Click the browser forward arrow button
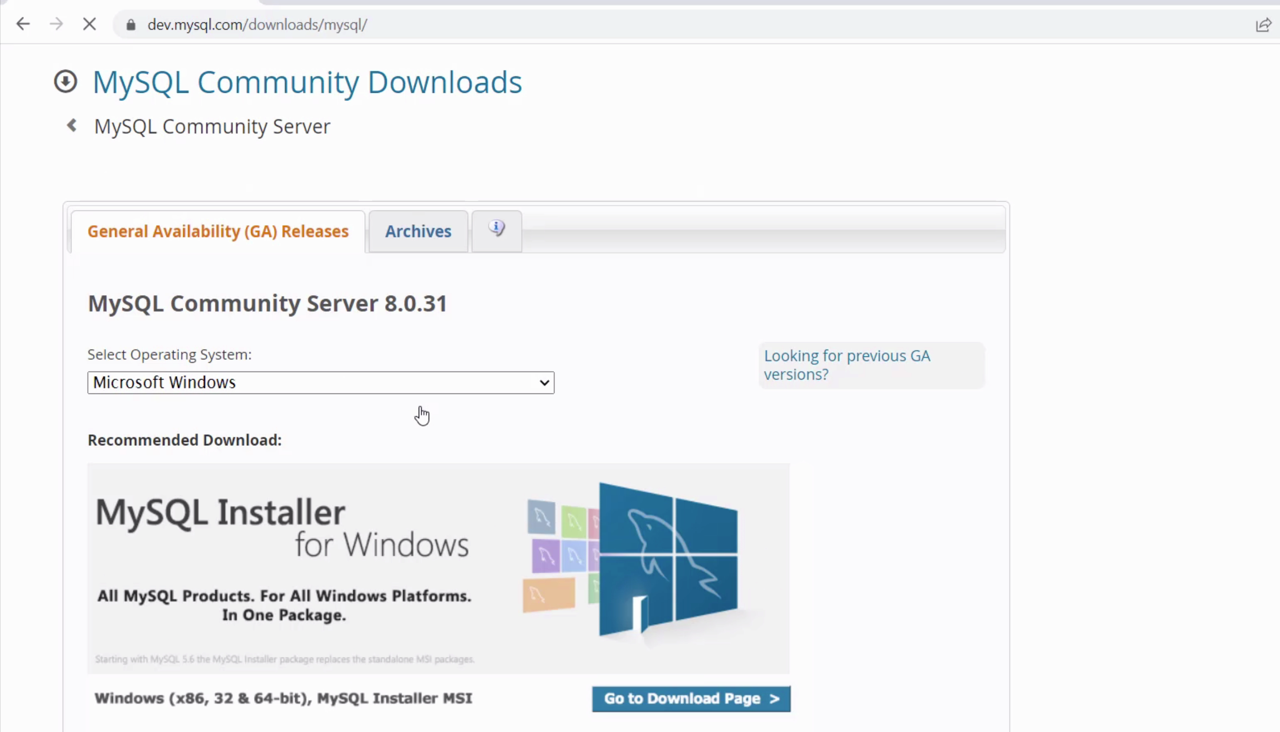Image resolution: width=1280 pixels, height=732 pixels. click(56, 24)
